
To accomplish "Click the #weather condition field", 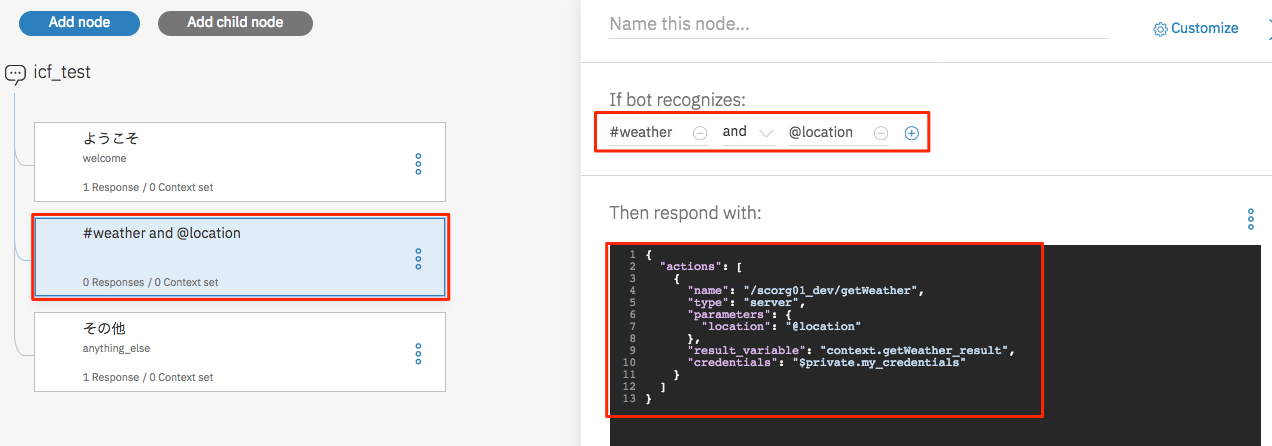I will (648, 132).
